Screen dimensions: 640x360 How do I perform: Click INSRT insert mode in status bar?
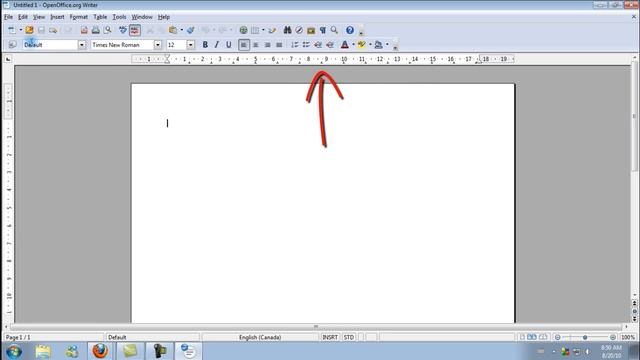(x=330, y=338)
